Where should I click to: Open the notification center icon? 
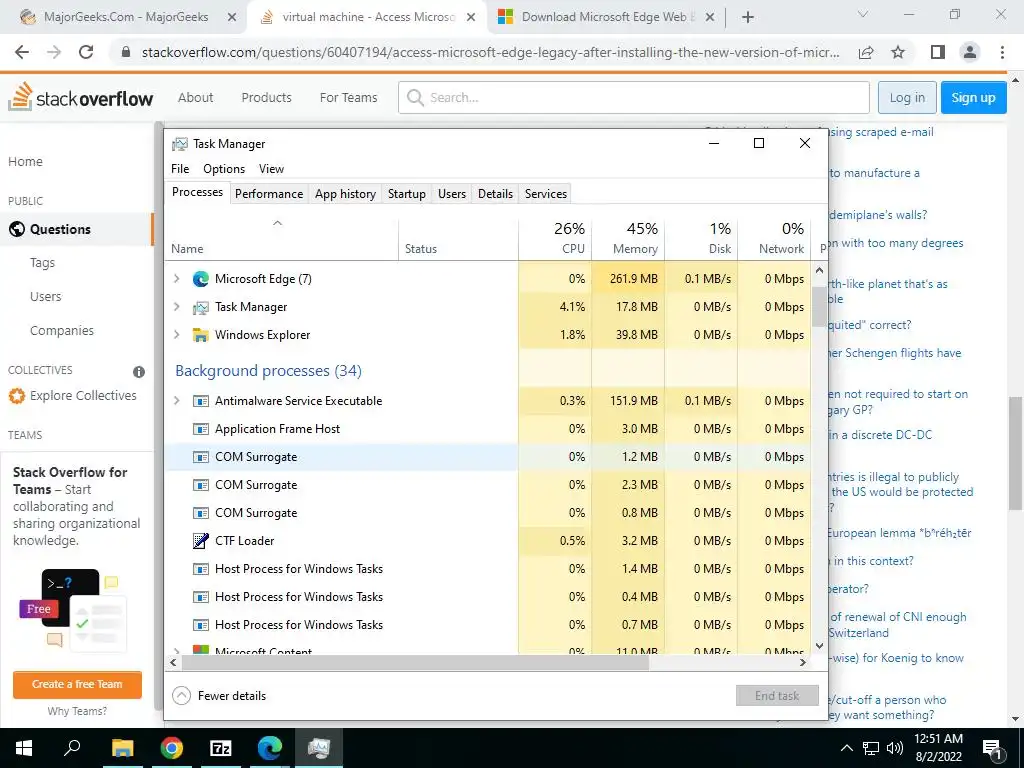click(x=992, y=748)
